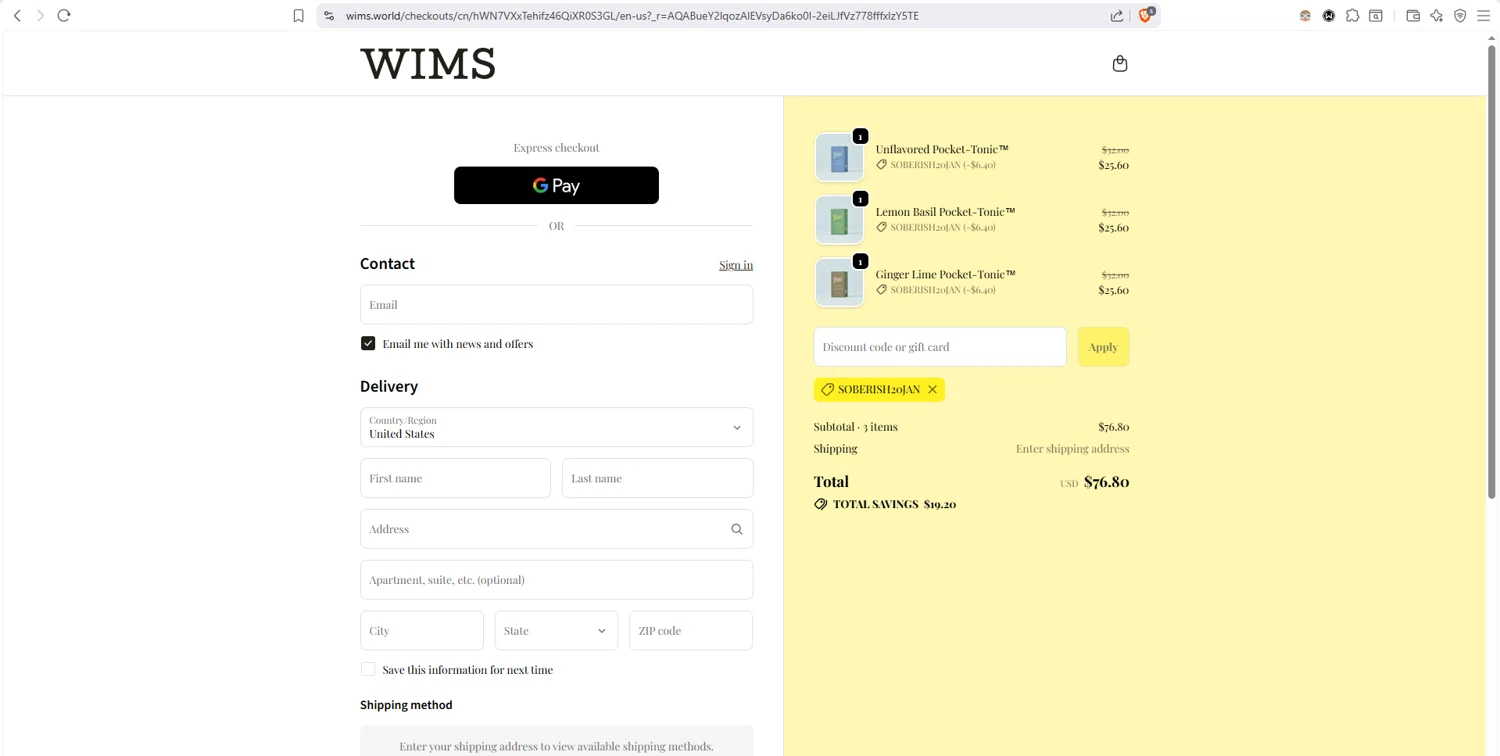The width and height of the screenshot is (1500, 756).
Task: Open the browser hamburger menu
Action: [1484, 15]
